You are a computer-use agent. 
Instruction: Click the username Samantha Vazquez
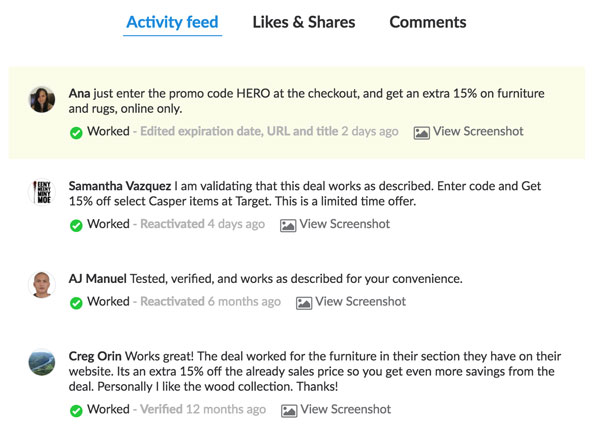[x=119, y=185]
